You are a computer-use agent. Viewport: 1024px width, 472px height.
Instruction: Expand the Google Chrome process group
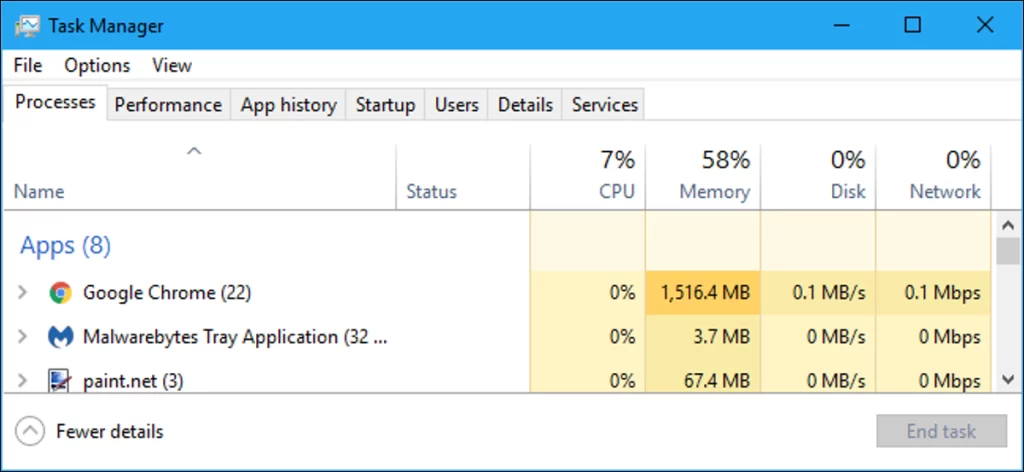(23, 293)
